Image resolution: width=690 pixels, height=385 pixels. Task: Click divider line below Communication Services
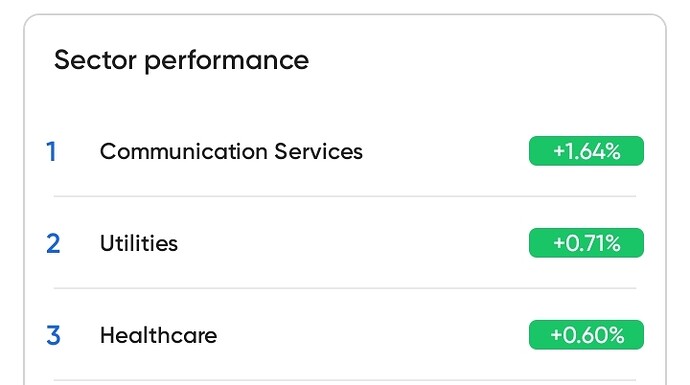345,196
